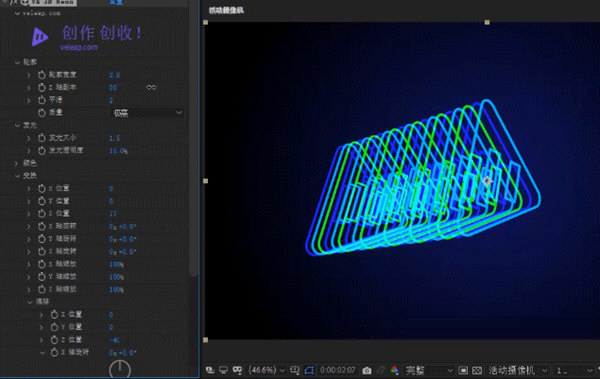Screen dimensions: 600x379
Task: Click the 发光透明度 value 15.0%
Action: (x=118, y=151)
